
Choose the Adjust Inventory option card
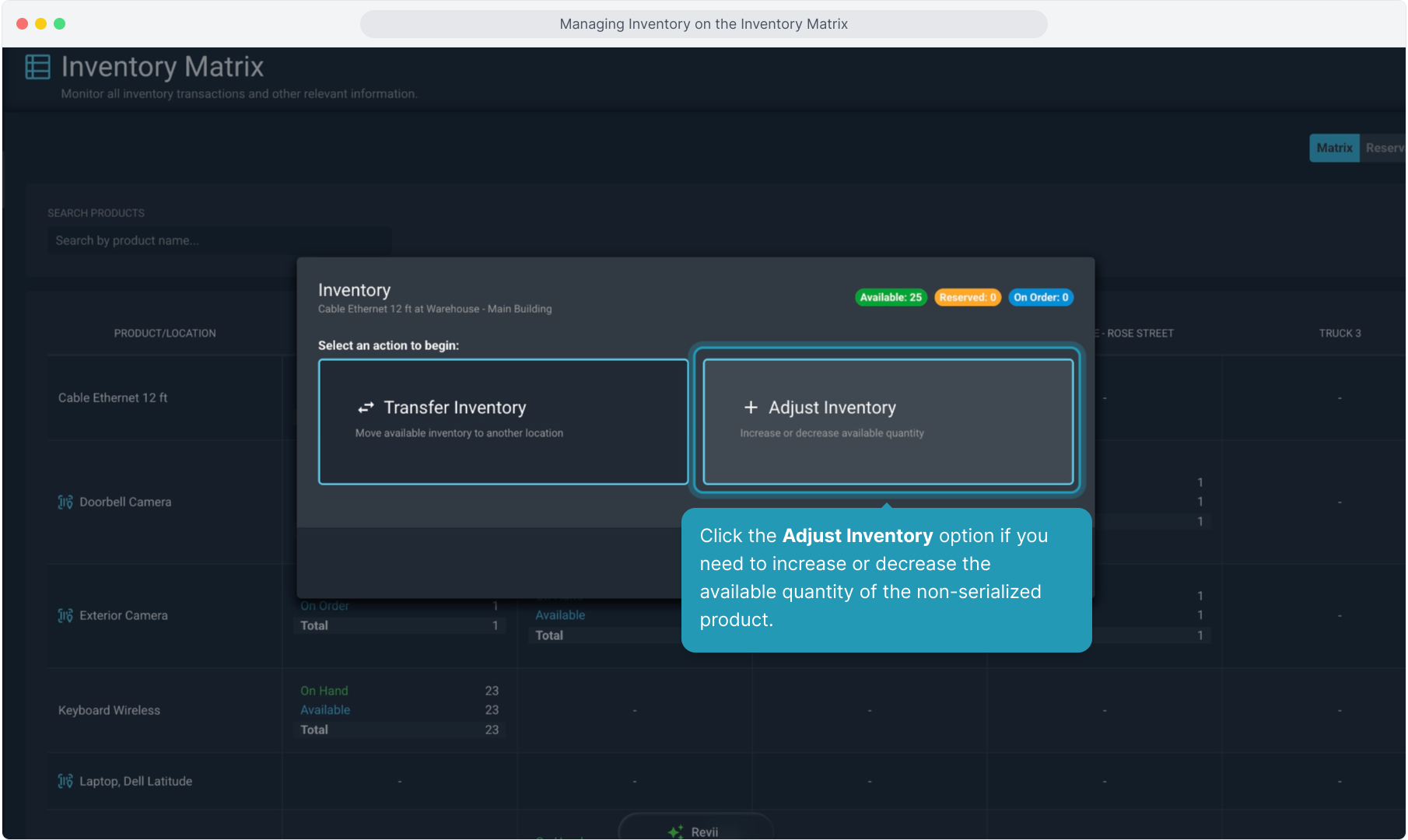[x=888, y=422]
